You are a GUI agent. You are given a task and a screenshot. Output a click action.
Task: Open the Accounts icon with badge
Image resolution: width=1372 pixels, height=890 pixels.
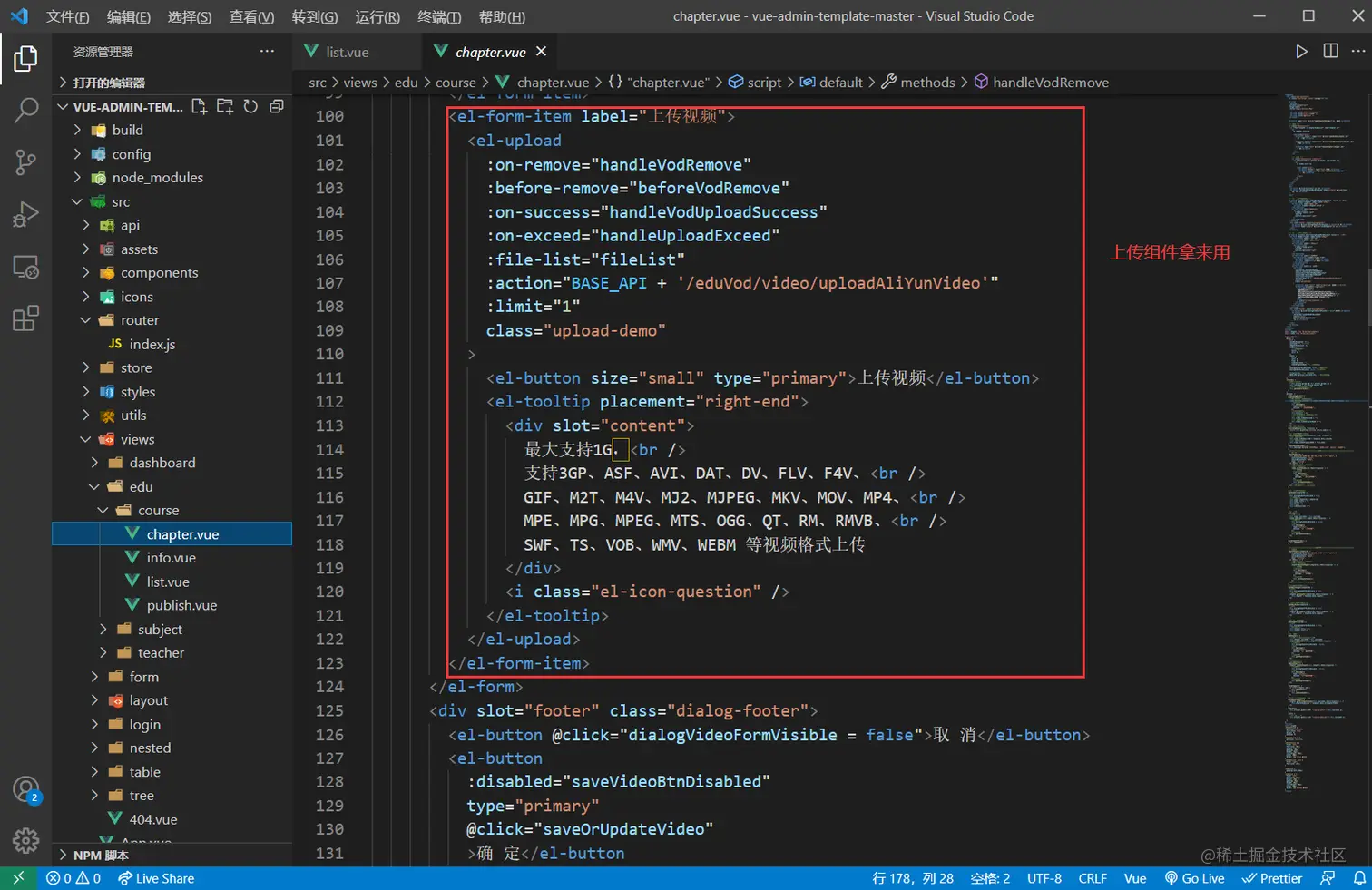(x=26, y=790)
